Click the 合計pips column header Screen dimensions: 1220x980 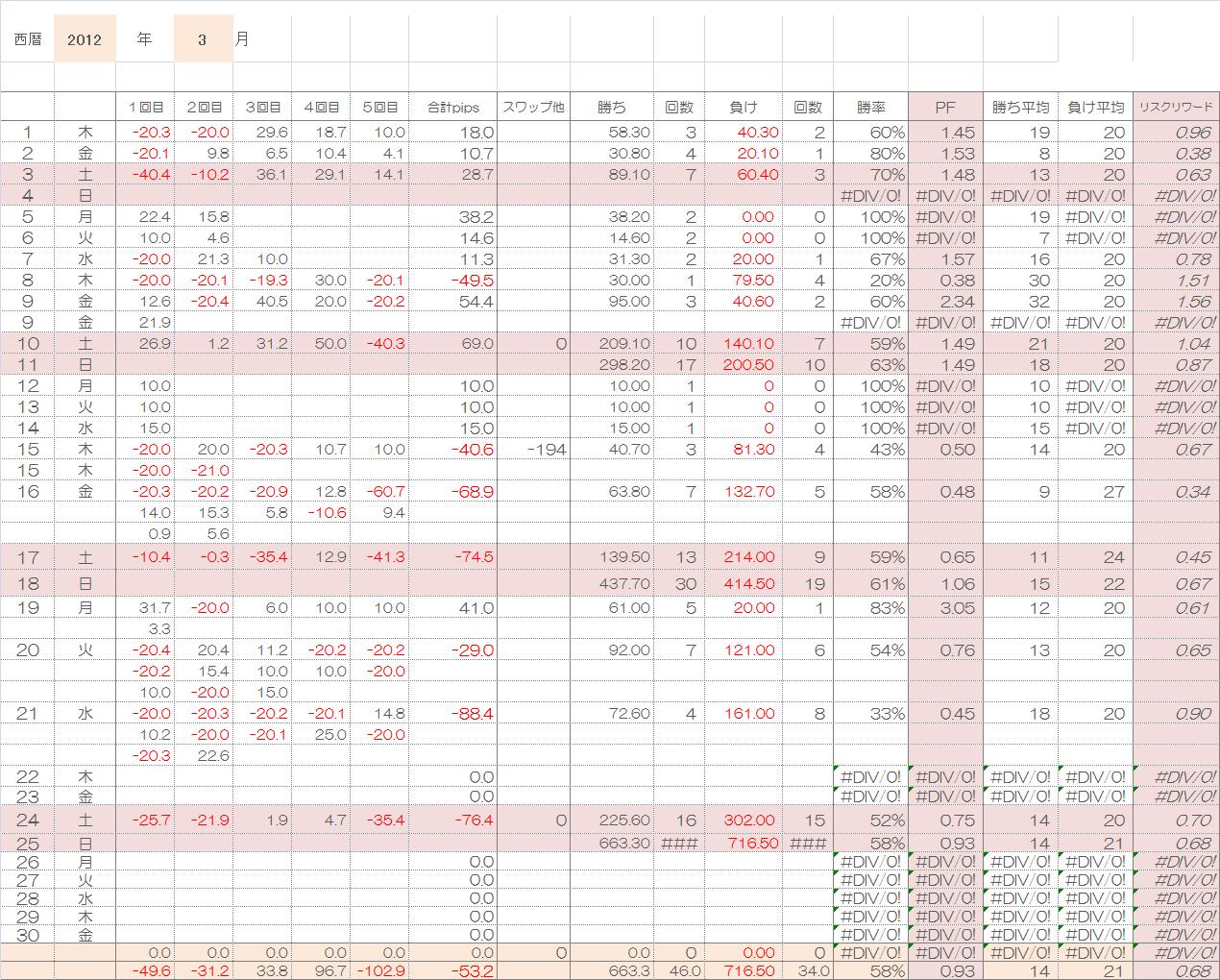point(452,108)
